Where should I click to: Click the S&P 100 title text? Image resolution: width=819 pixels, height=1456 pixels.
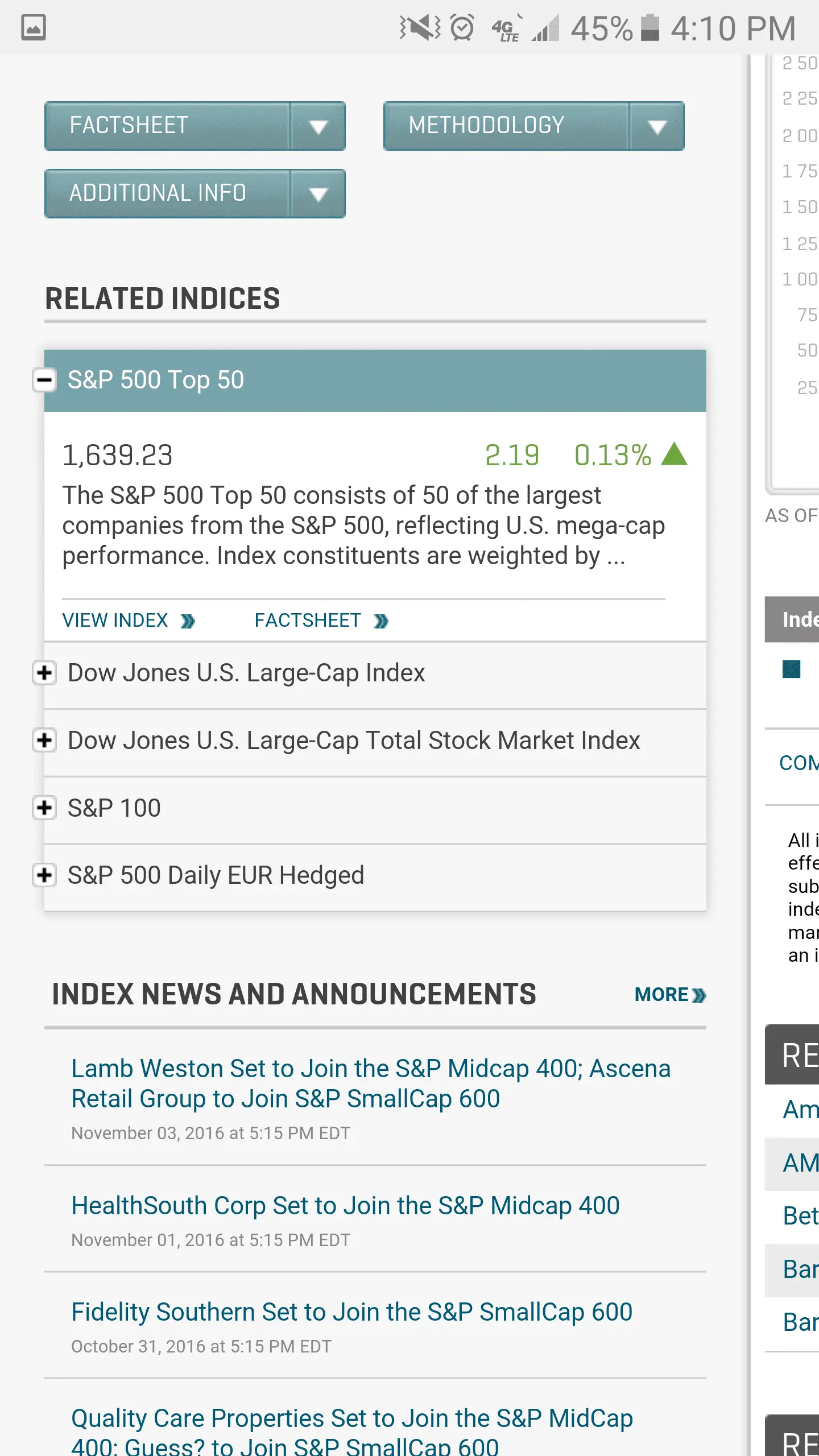pyautogui.click(x=114, y=808)
